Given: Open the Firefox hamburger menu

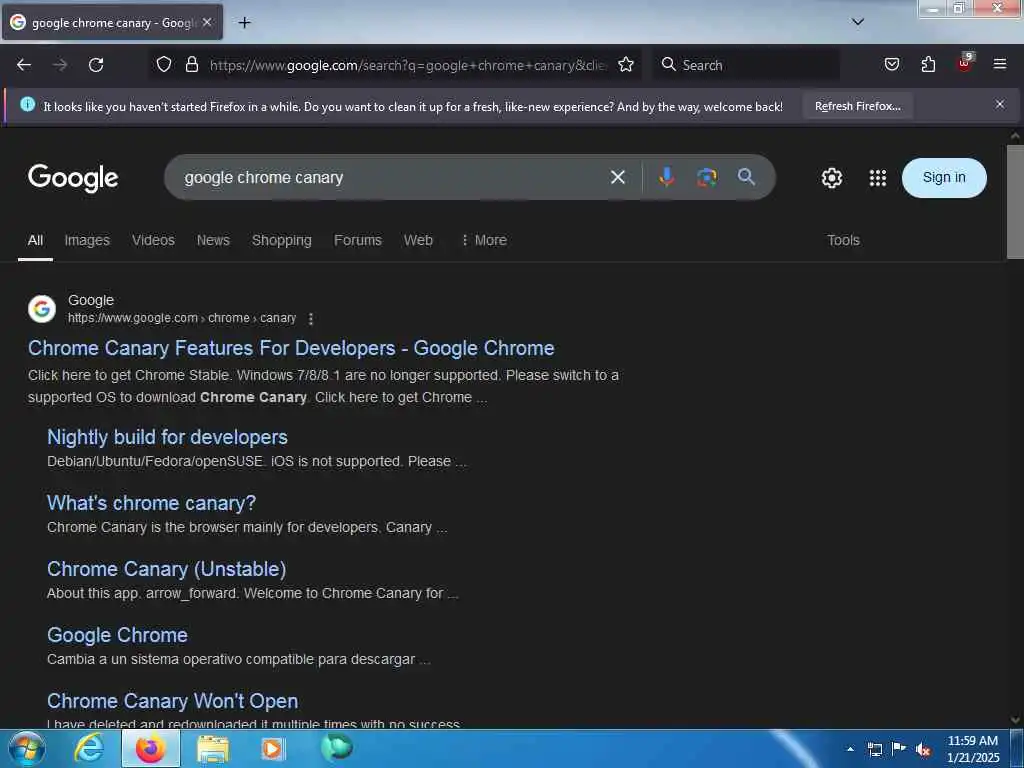Looking at the screenshot, I should 999,64.
